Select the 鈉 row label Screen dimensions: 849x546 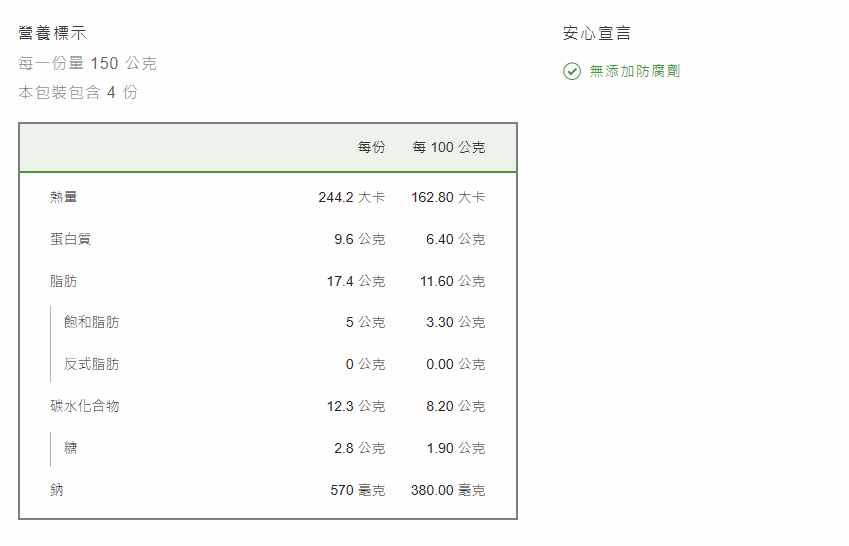point(57,490)
